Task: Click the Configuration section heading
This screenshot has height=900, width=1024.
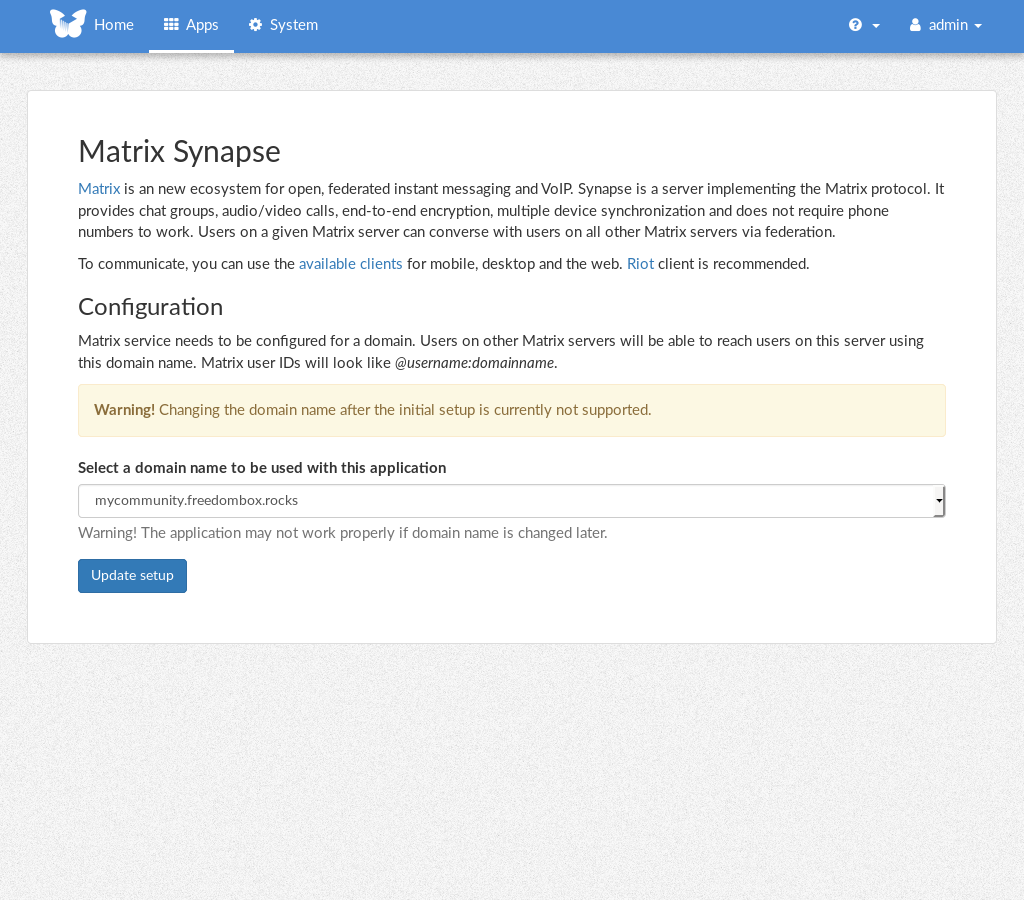Action: click(151, 307)
